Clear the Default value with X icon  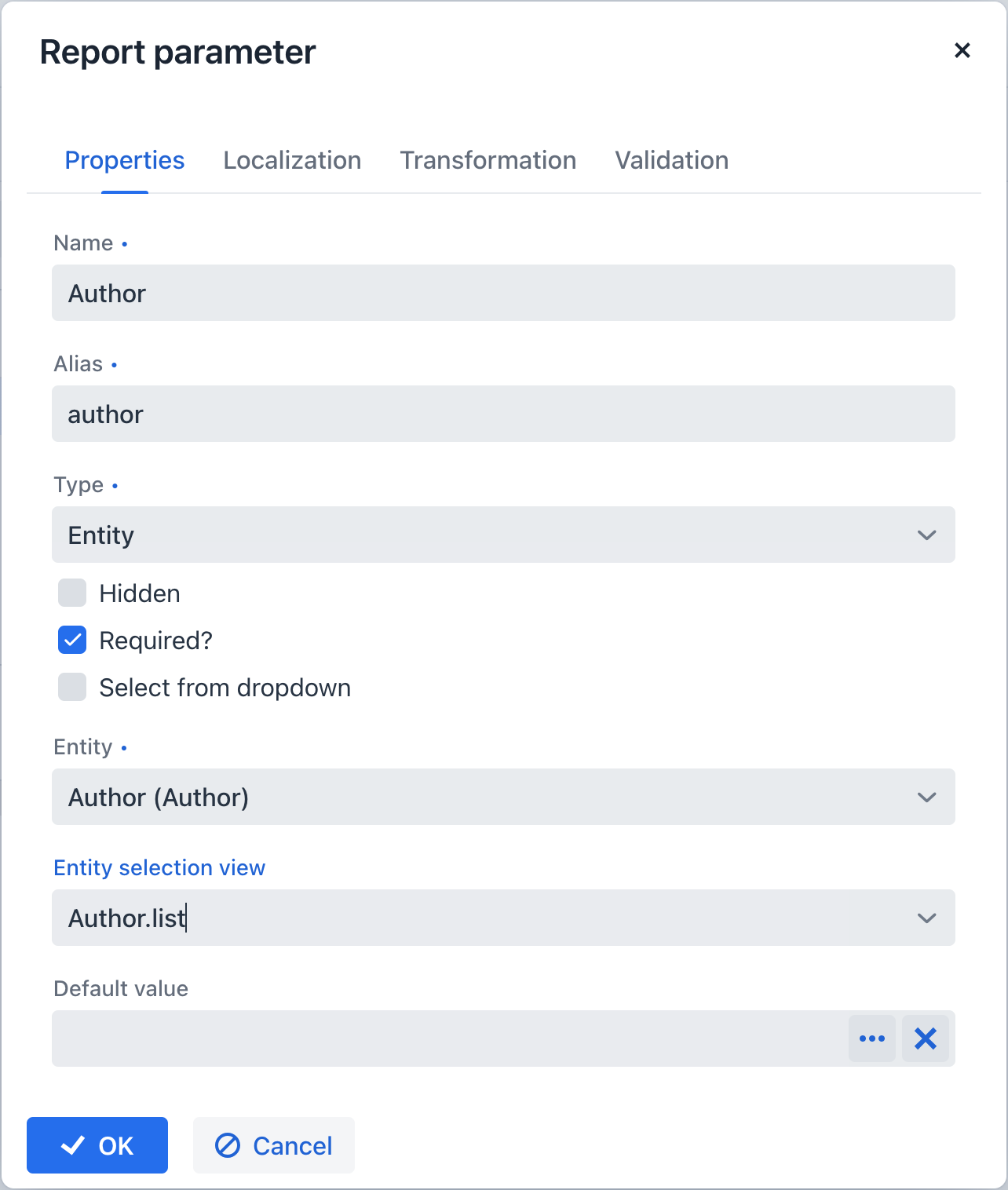coord(926,1039)
